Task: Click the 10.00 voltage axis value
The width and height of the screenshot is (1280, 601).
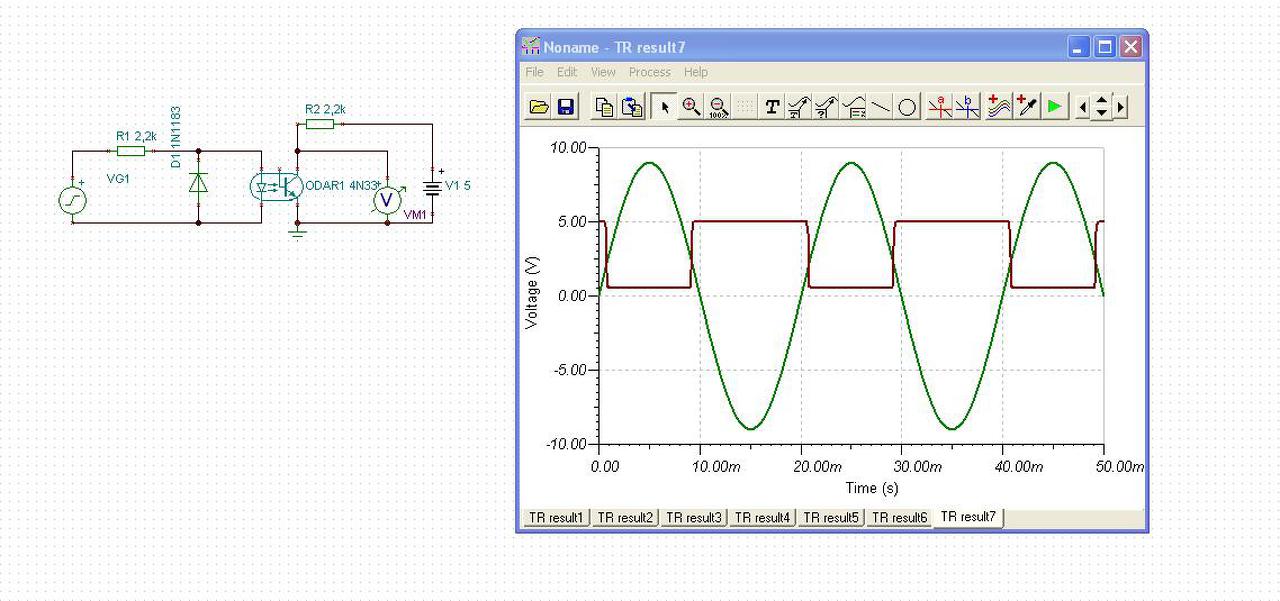Action: pyautogui.click(x=568, y=148)
